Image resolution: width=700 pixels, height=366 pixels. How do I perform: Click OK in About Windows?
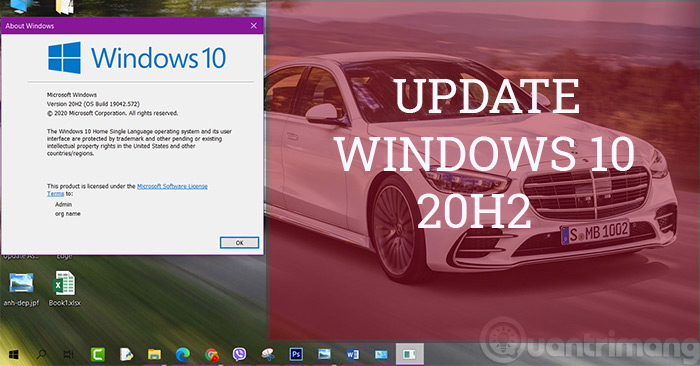tap(239, 243)
